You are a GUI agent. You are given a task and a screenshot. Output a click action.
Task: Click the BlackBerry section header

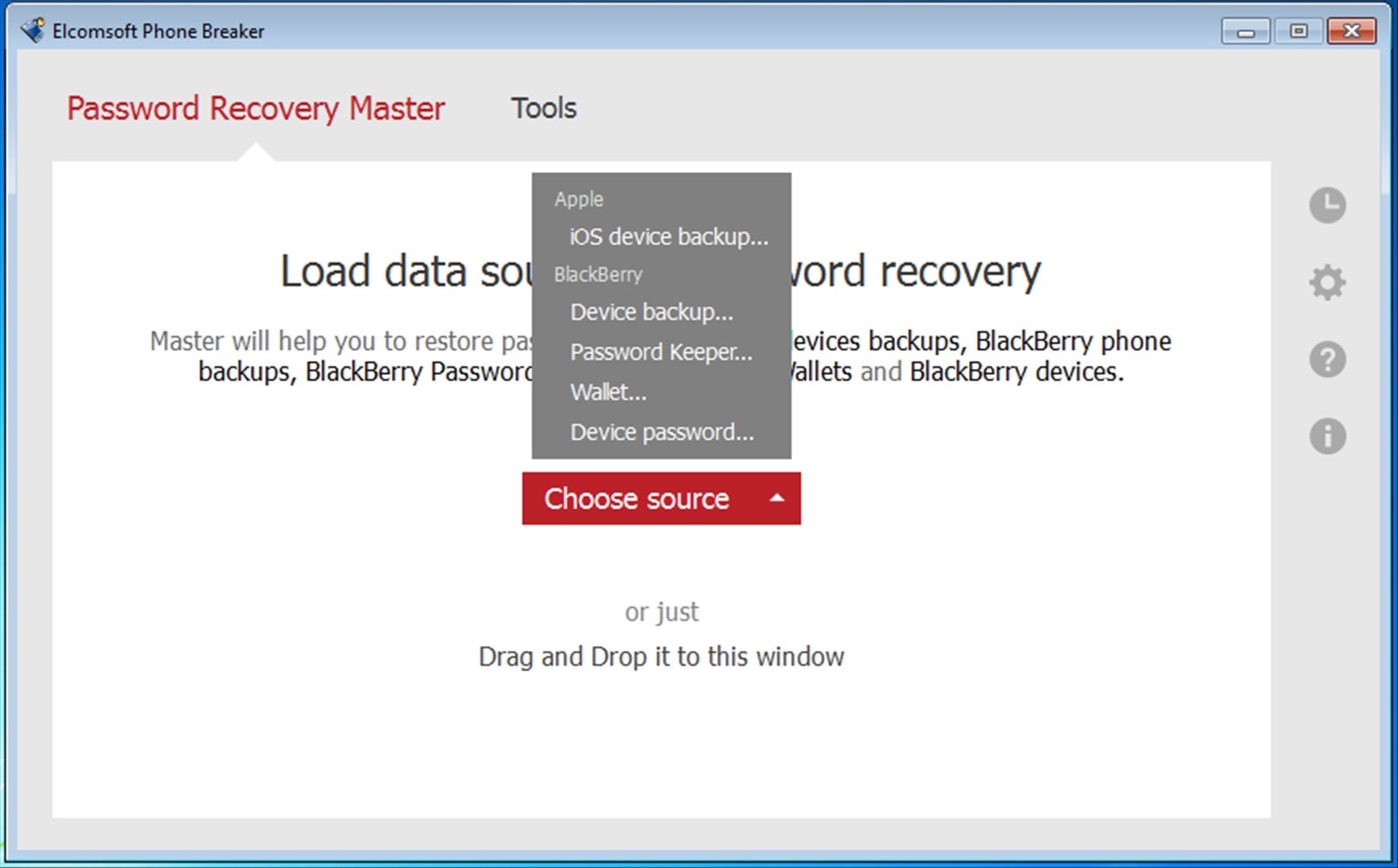pos(598,274)
